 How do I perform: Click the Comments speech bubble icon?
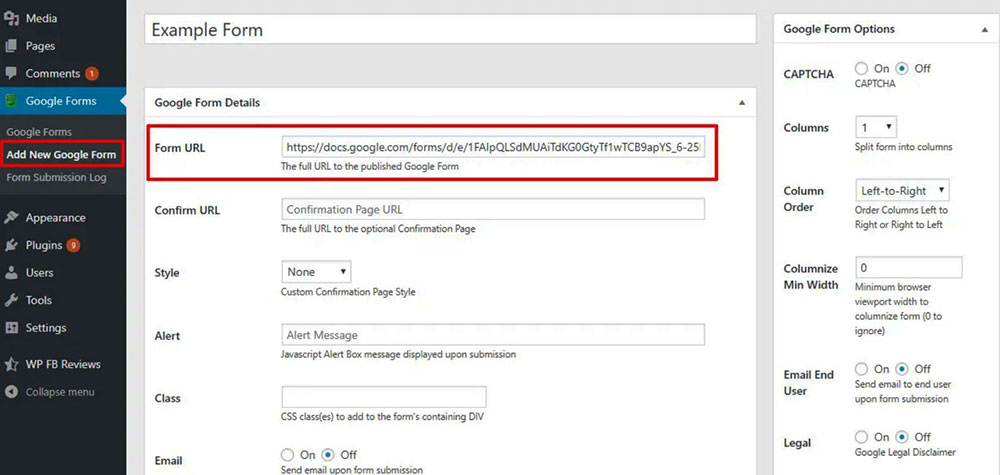tap(12, 74)
